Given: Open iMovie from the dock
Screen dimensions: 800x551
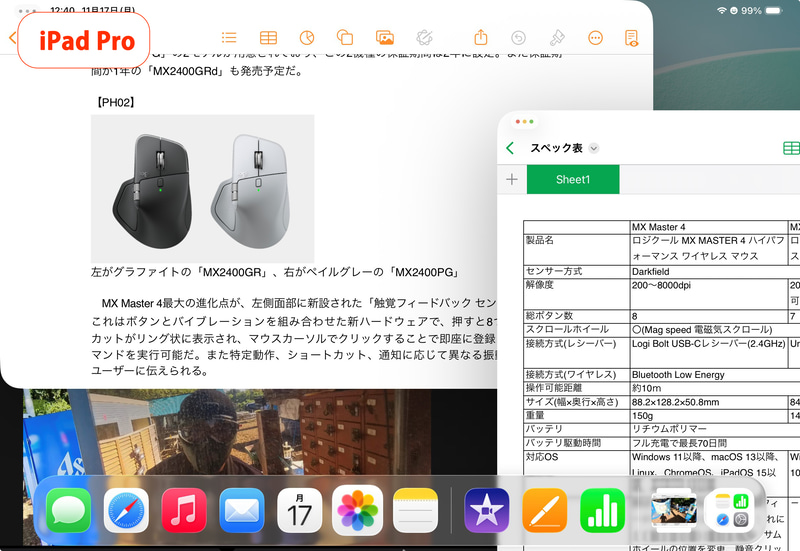Looking at the screenshot, I should click(x=487, y=510).
